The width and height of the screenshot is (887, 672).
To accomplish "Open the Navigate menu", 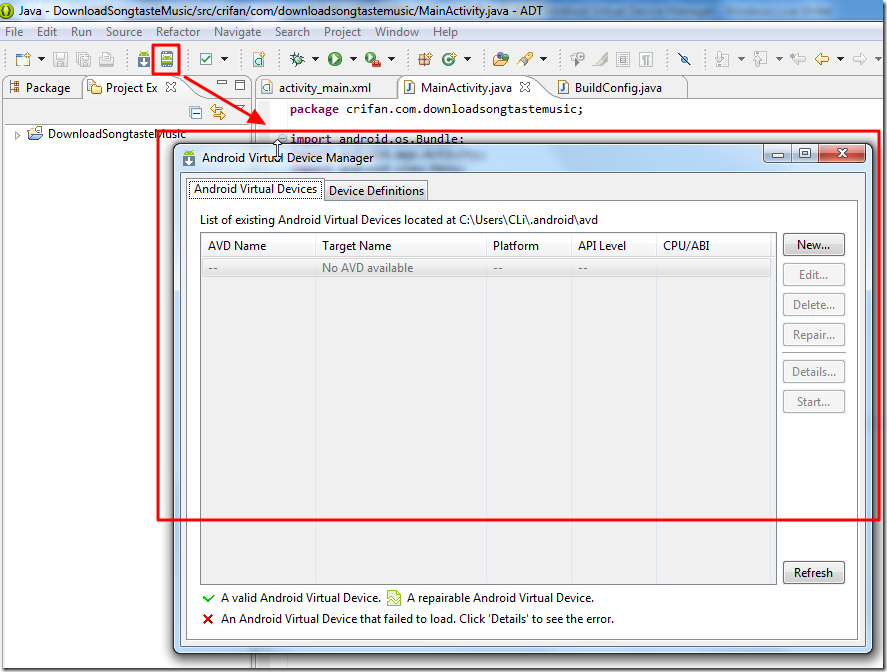I will click(x=238, y=32).
